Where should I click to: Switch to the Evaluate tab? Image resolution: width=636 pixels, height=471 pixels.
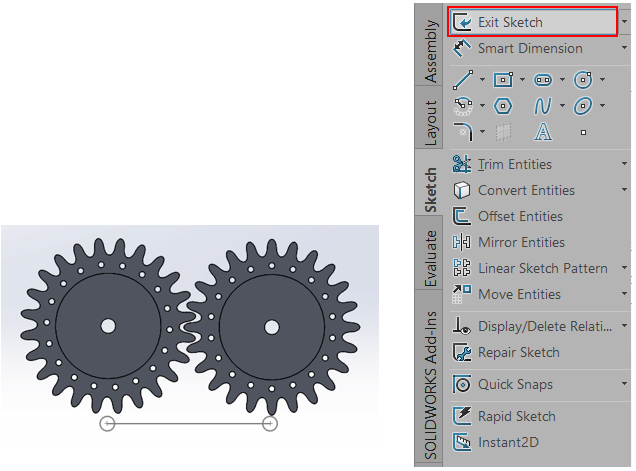point(429,252)
